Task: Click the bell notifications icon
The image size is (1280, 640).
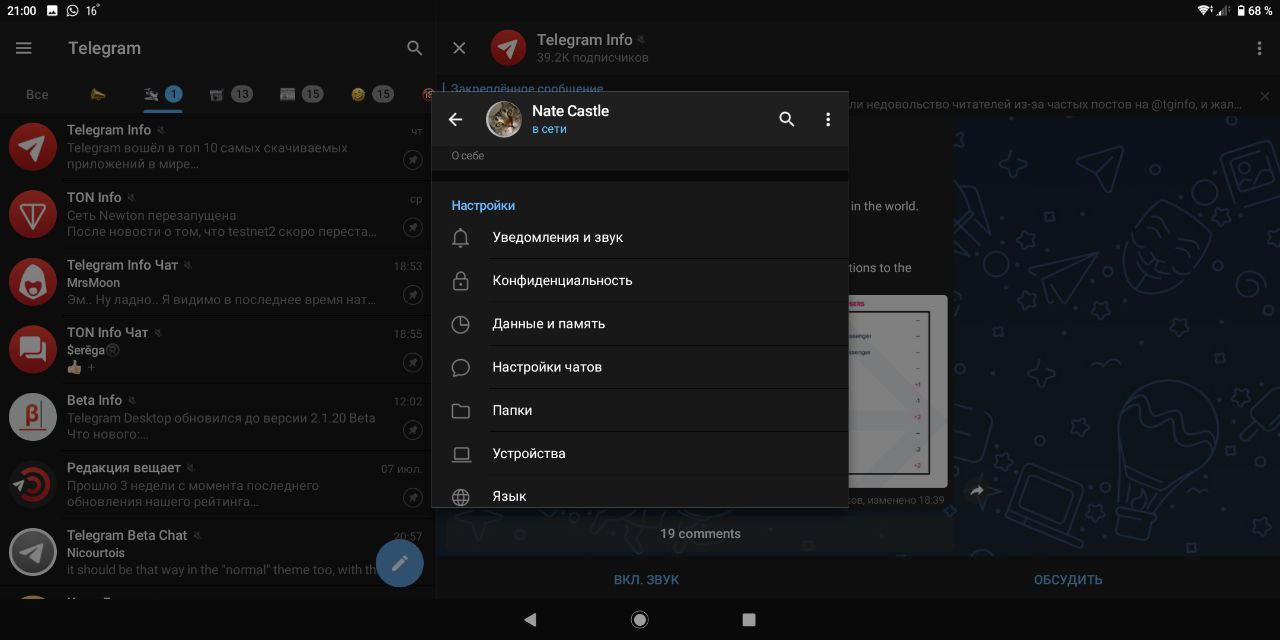Action: [x=461, y=238]
